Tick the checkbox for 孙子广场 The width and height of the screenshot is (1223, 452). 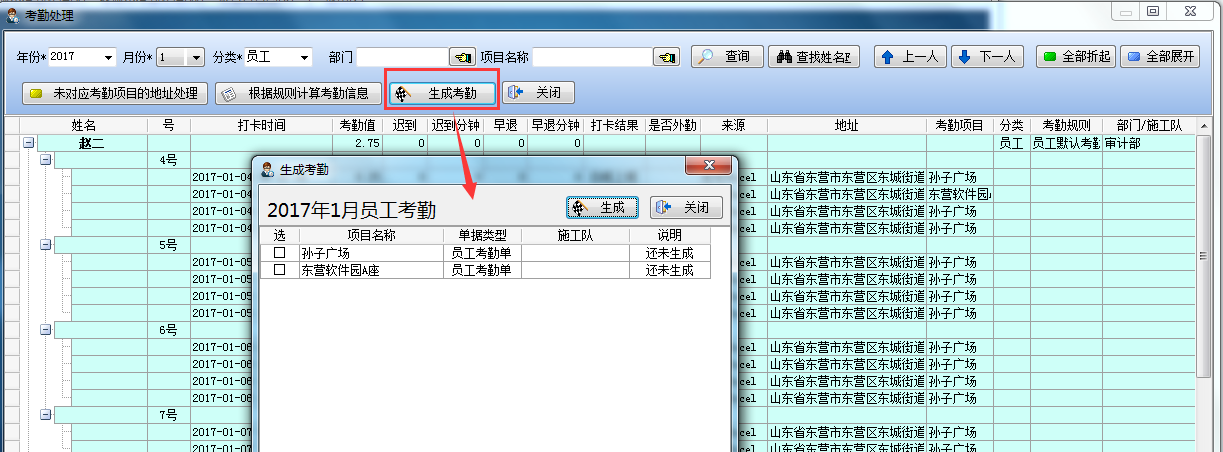coord(279,254)
